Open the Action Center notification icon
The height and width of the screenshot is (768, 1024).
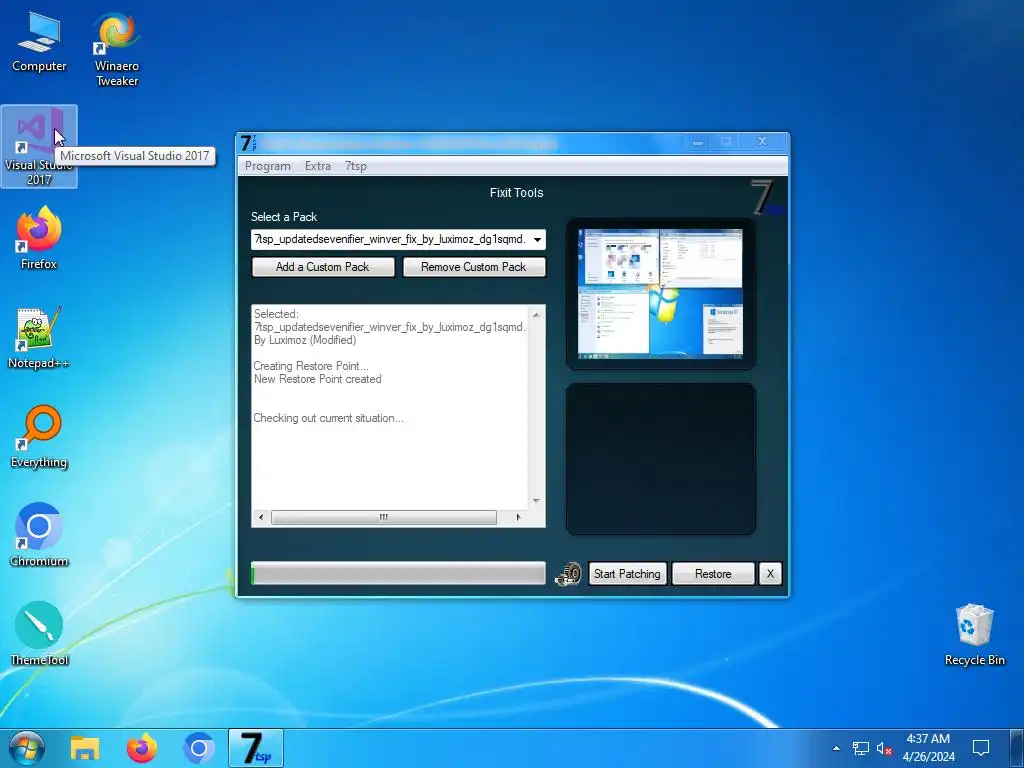(981, 748)
